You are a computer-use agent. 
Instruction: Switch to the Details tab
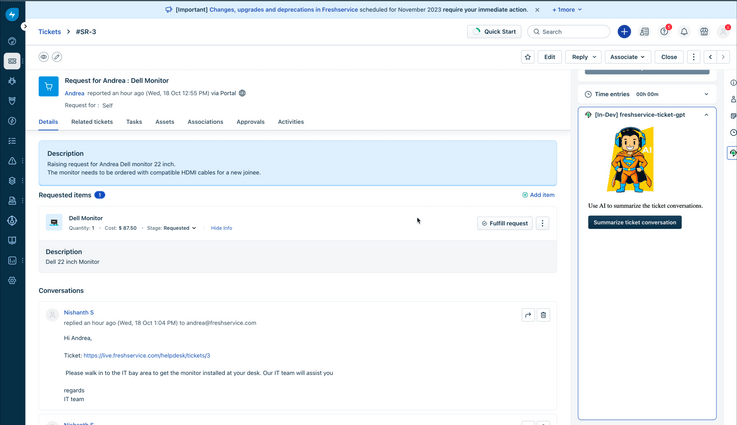click(x=48, y=122)
